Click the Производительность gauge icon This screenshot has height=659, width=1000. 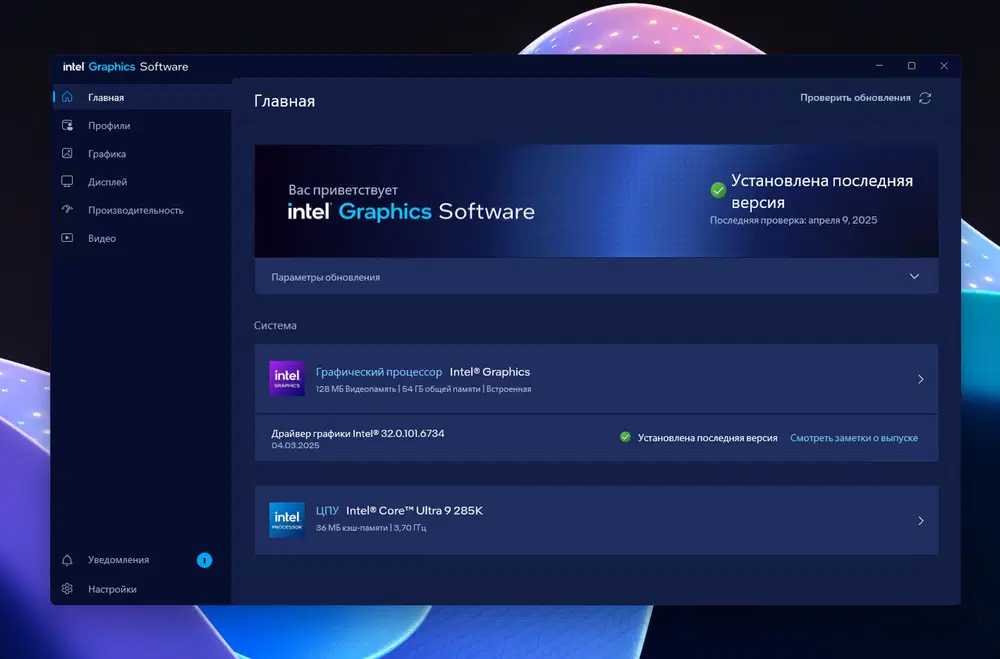click(67, 209)
